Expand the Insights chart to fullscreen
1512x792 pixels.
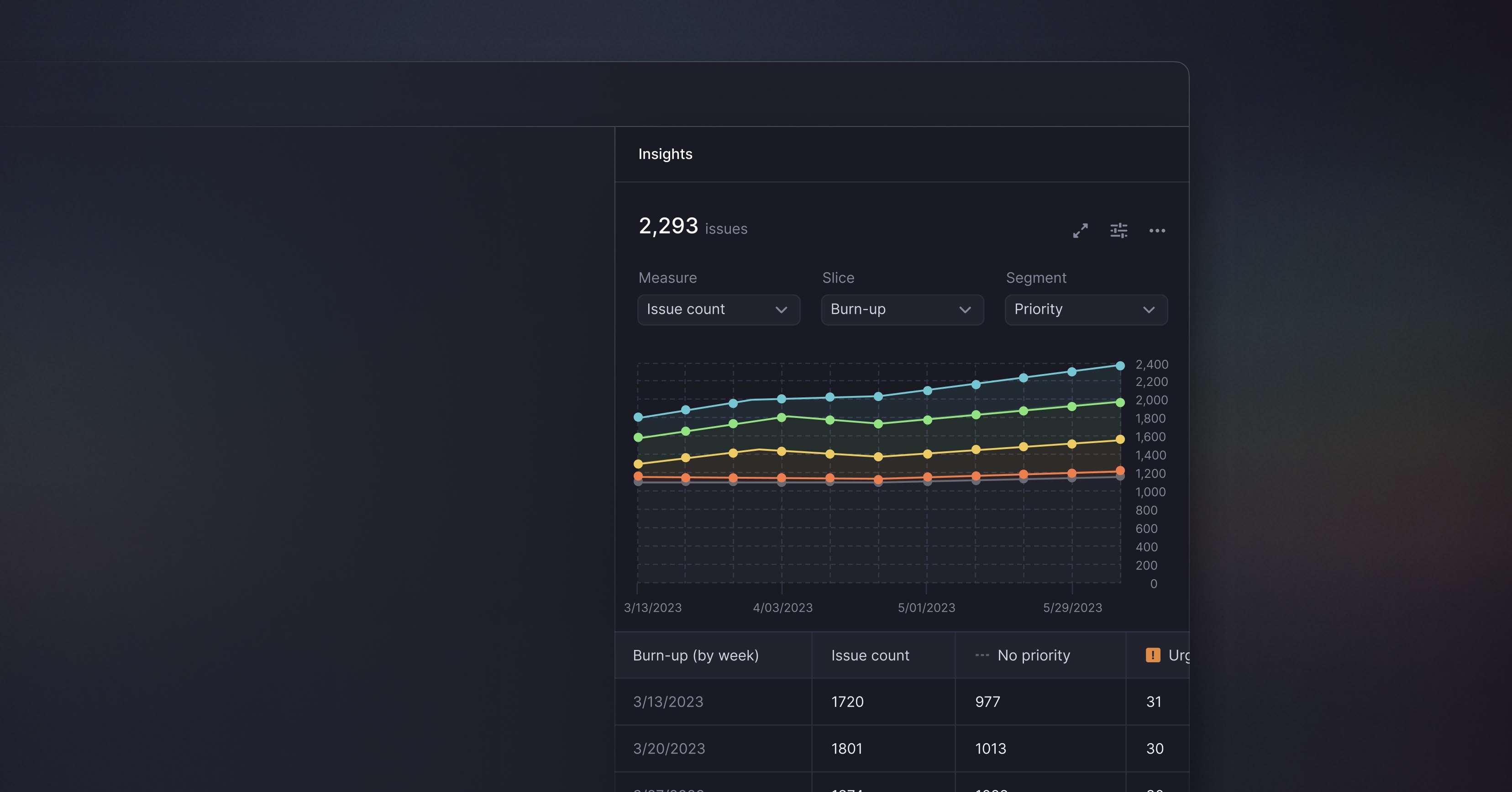[1080, 231]
